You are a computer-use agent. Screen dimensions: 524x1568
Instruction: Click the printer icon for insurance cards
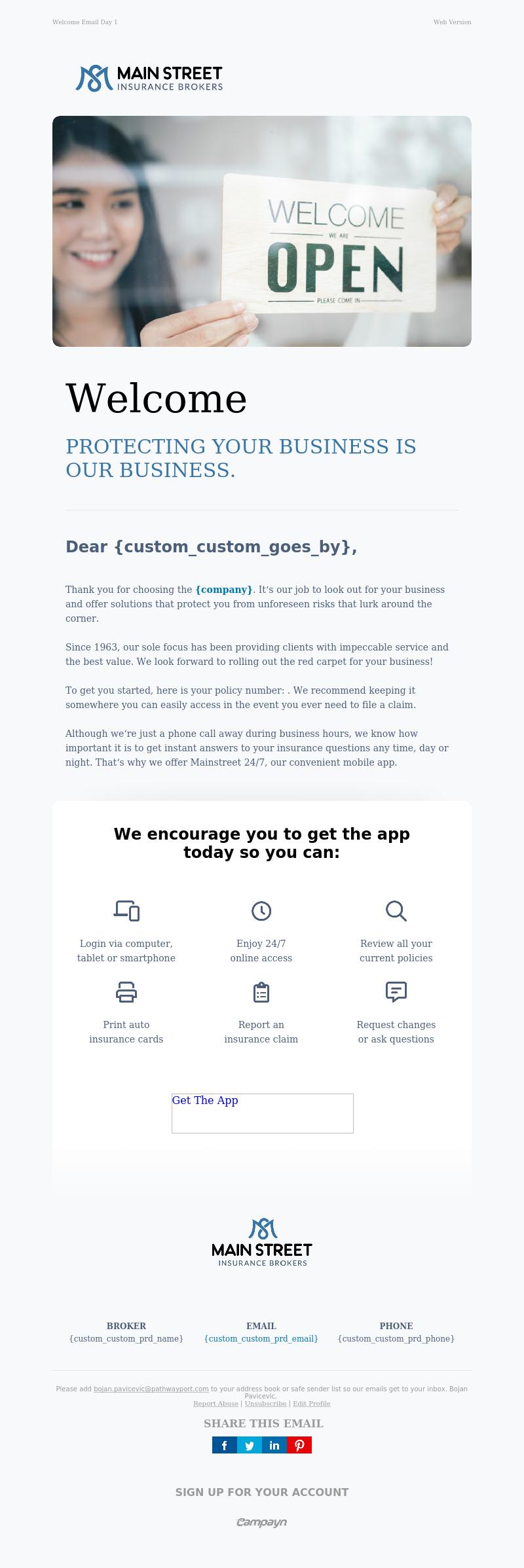pyautogui.click(x=126, y=992)
